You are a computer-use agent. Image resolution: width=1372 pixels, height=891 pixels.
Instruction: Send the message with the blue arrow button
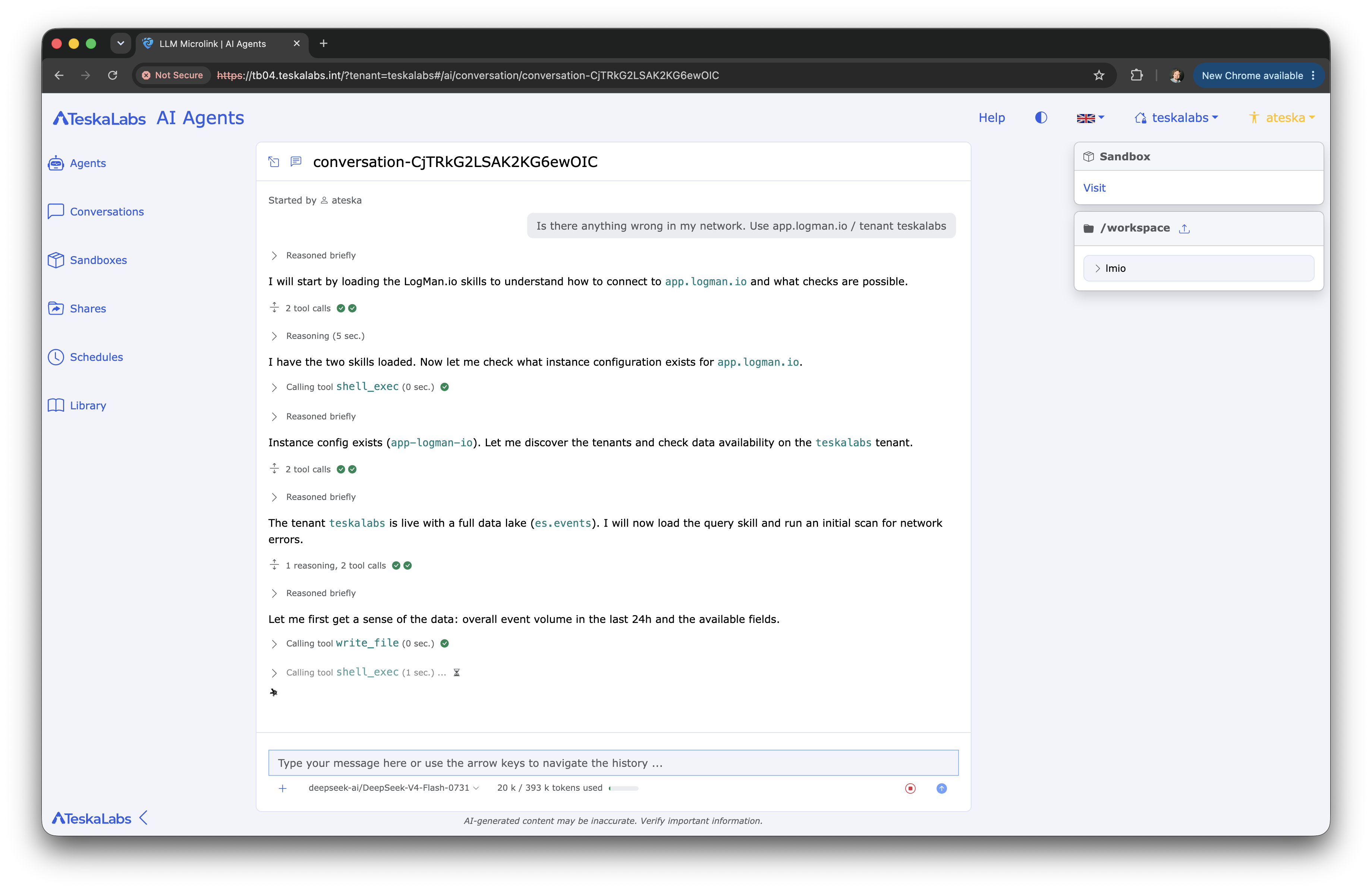click(941, 788)
